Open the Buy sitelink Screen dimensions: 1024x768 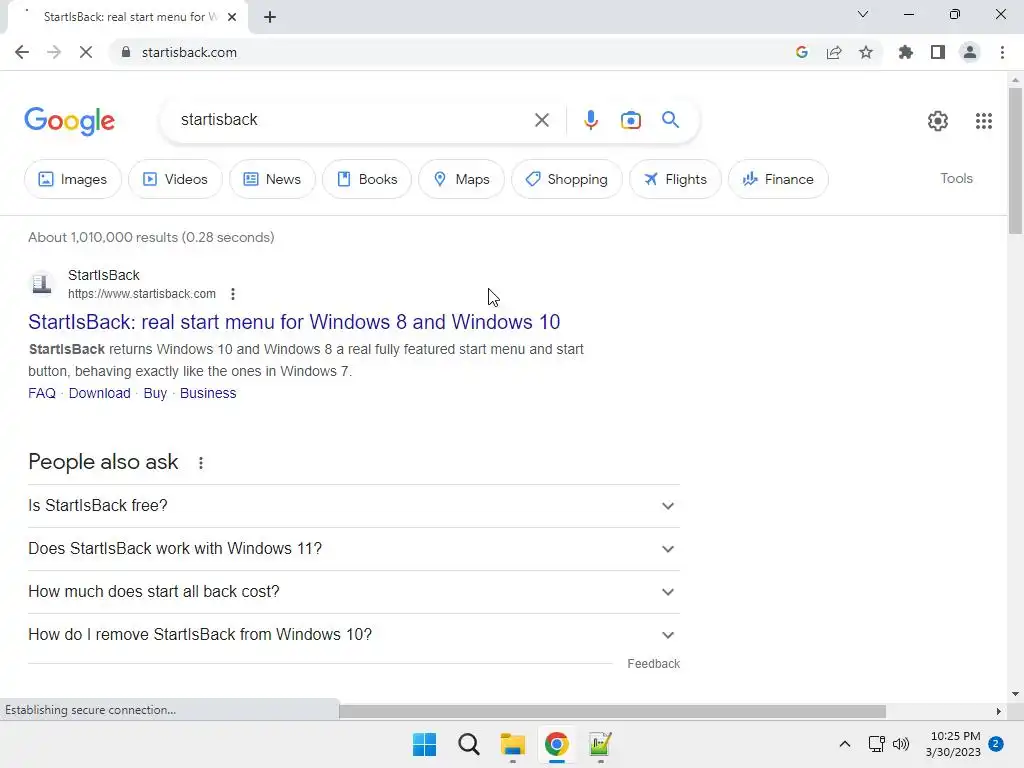click(x=155, y=393)
